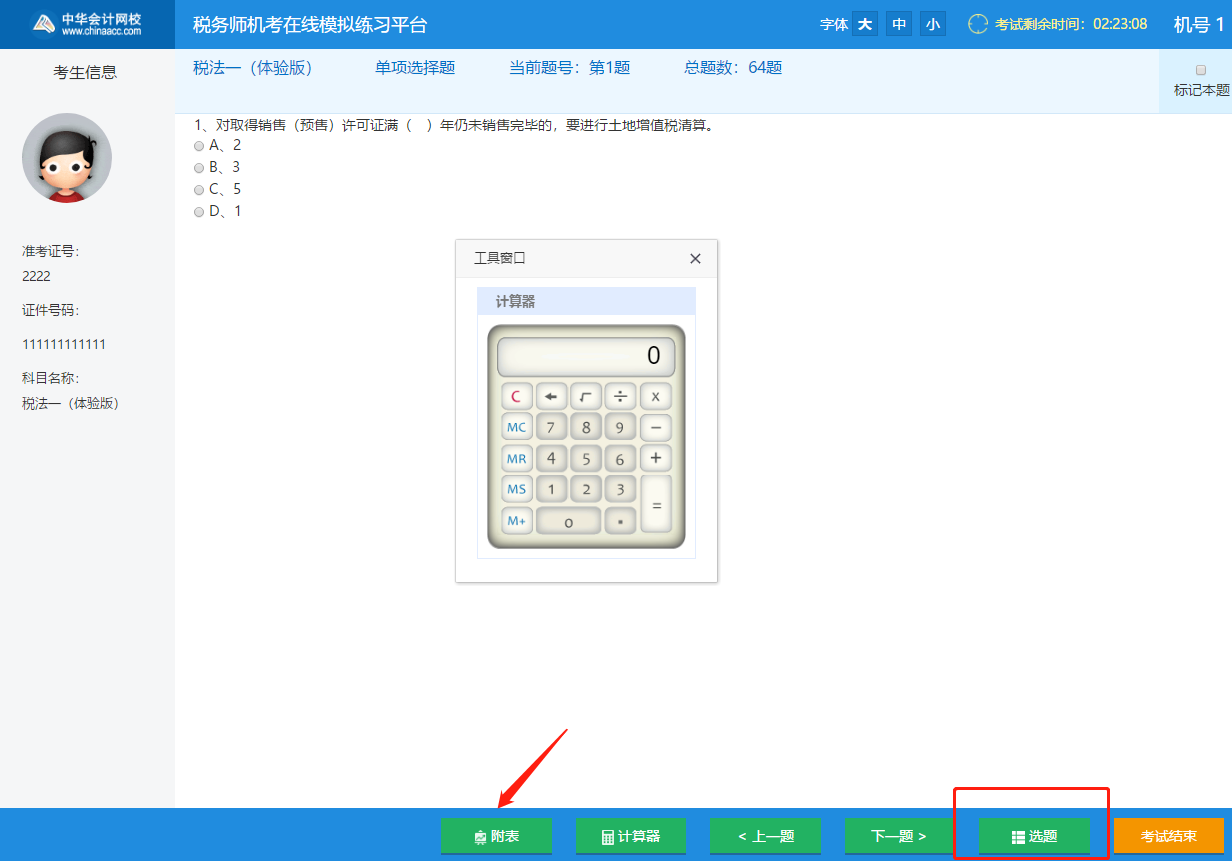Viewport: 1232px width, 861px height.
Task: Select answer option A、2
Action: pyautogui.click(x=199, y=146)
